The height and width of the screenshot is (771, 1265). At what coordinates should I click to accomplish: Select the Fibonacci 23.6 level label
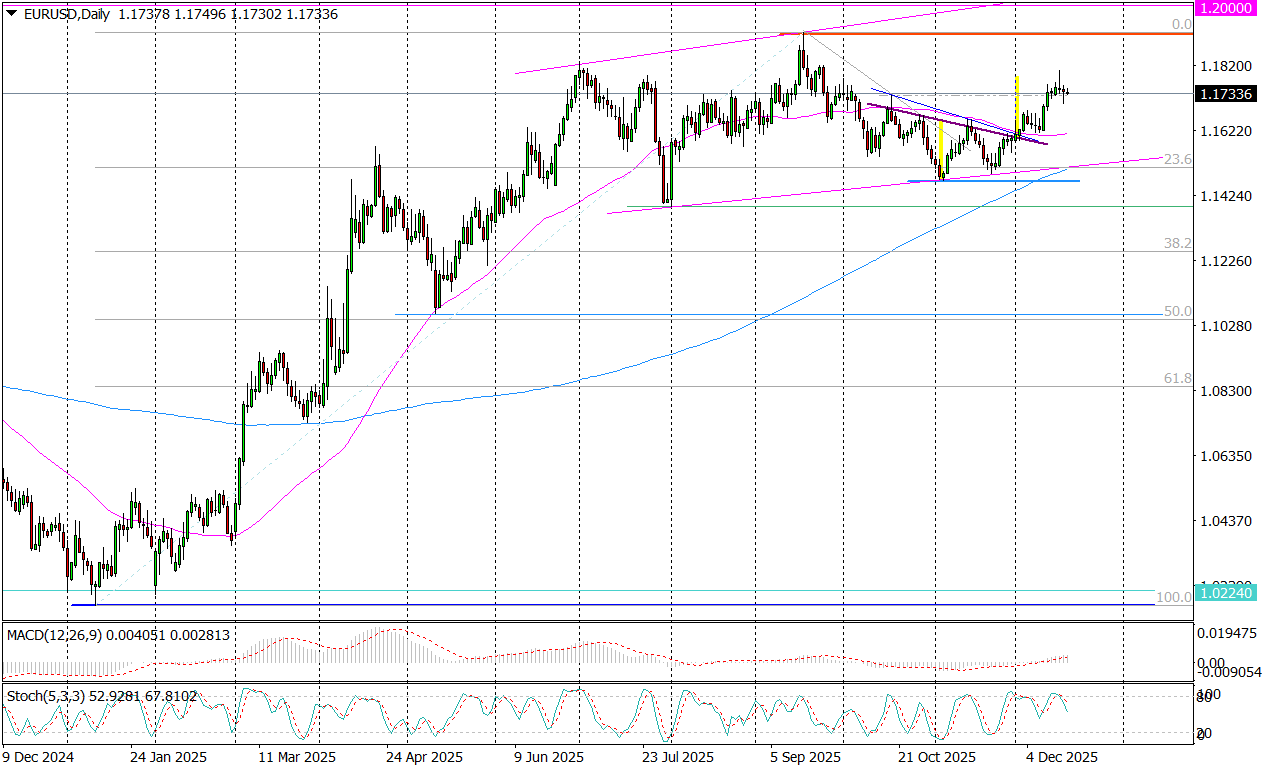pyautogui.click(x=1178, y=159)
